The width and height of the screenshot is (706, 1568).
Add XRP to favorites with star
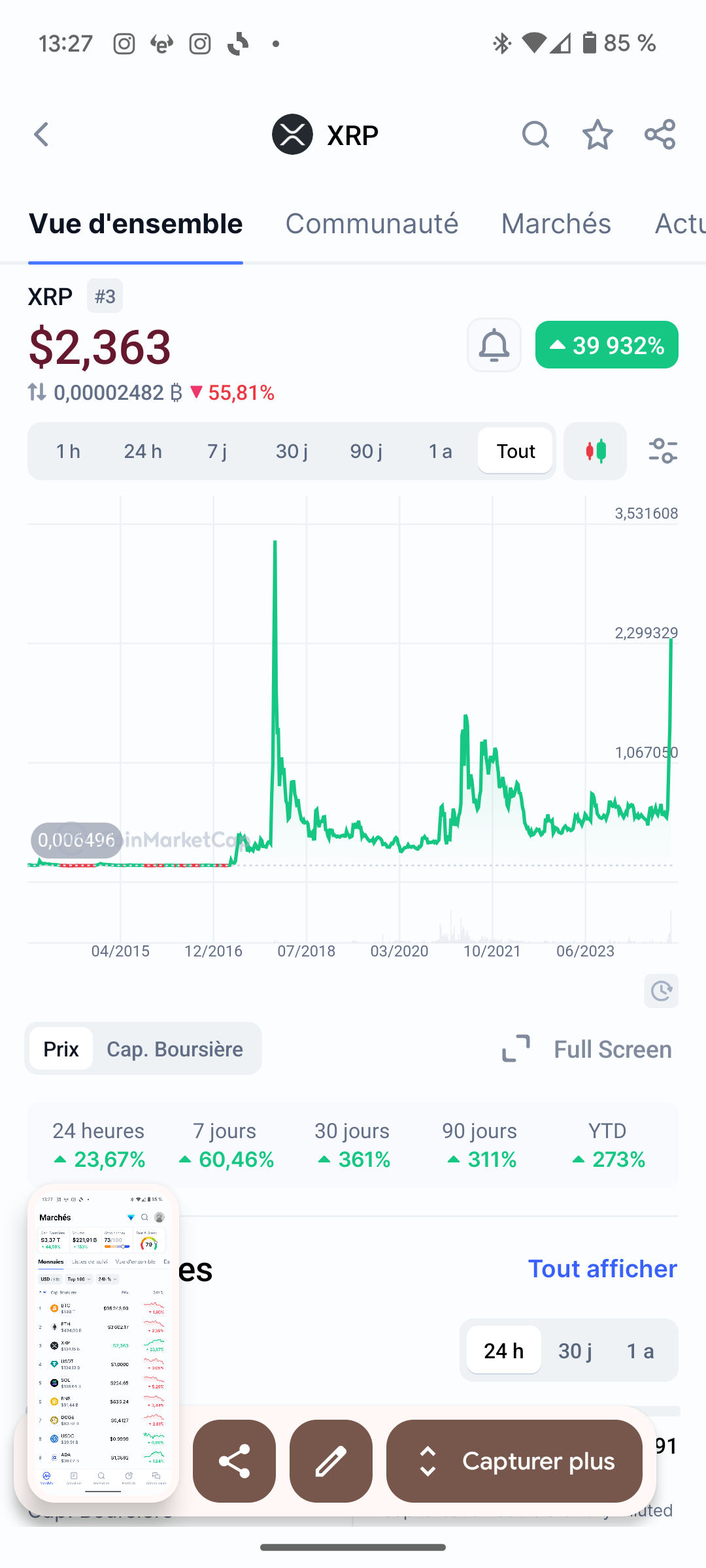[597, 135]
